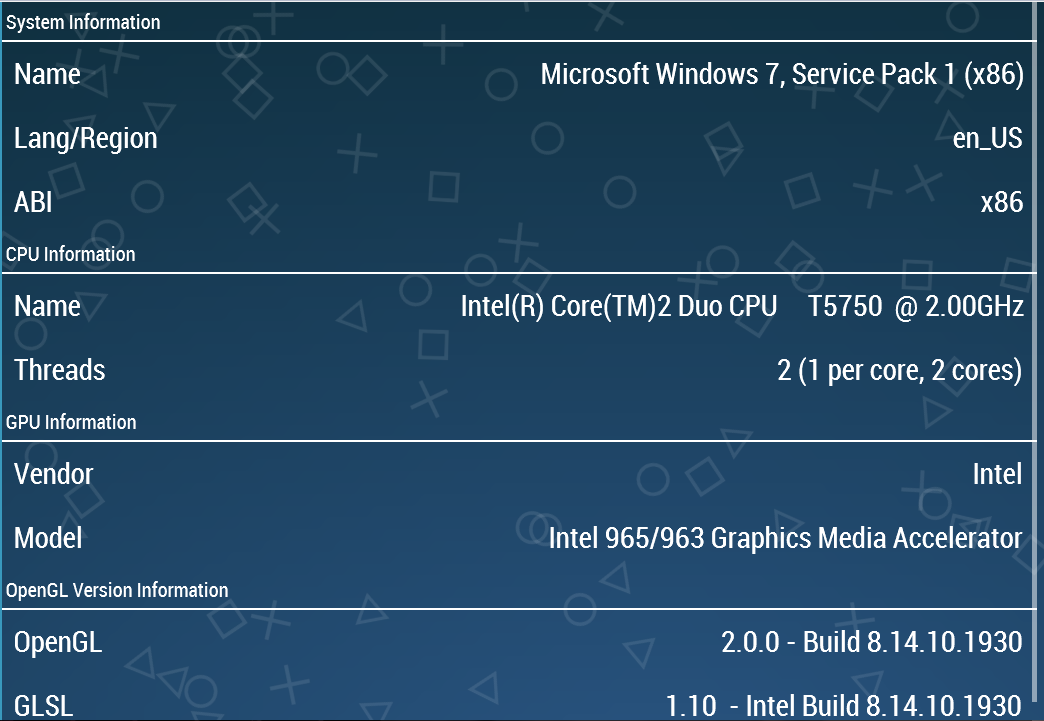The image size is (1044, 721).
Task: Click the Lang/Region row label
Action: (86, 139)
